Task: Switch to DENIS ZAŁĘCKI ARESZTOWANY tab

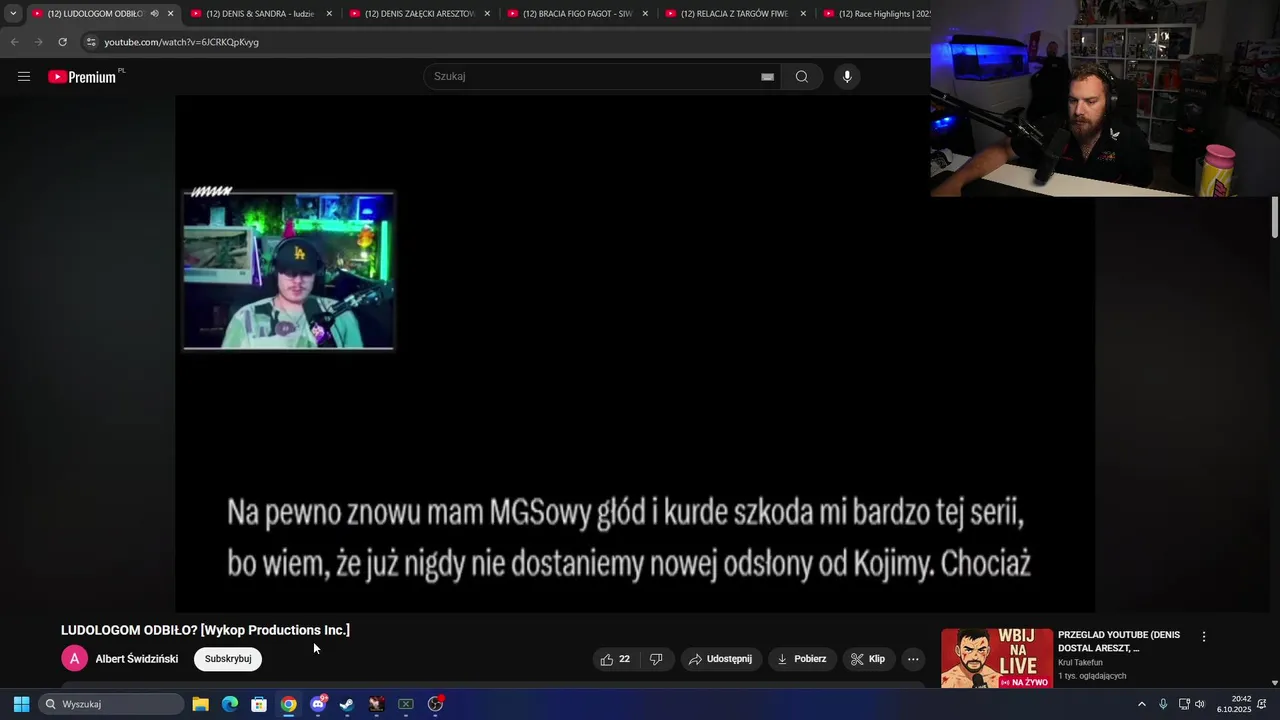Action: coord(418,14)
